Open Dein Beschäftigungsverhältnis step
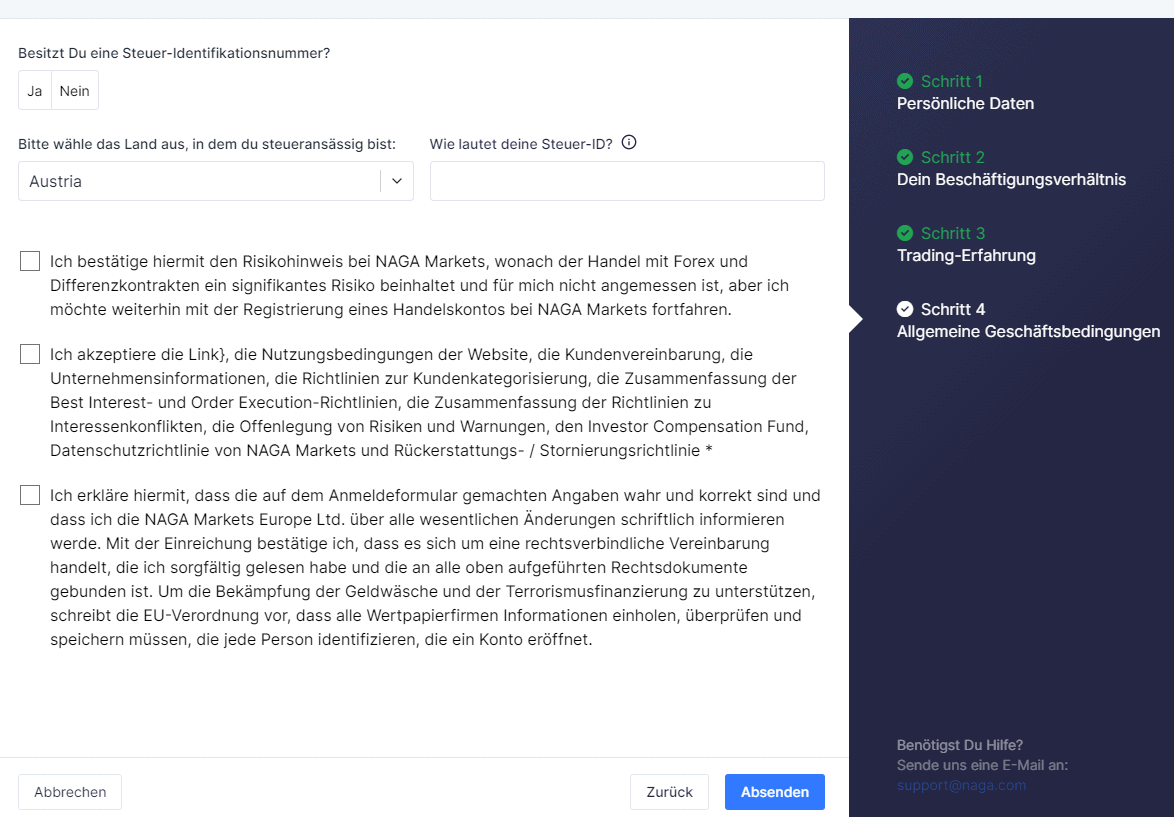1174x817 pixels. click(1011, 180)
